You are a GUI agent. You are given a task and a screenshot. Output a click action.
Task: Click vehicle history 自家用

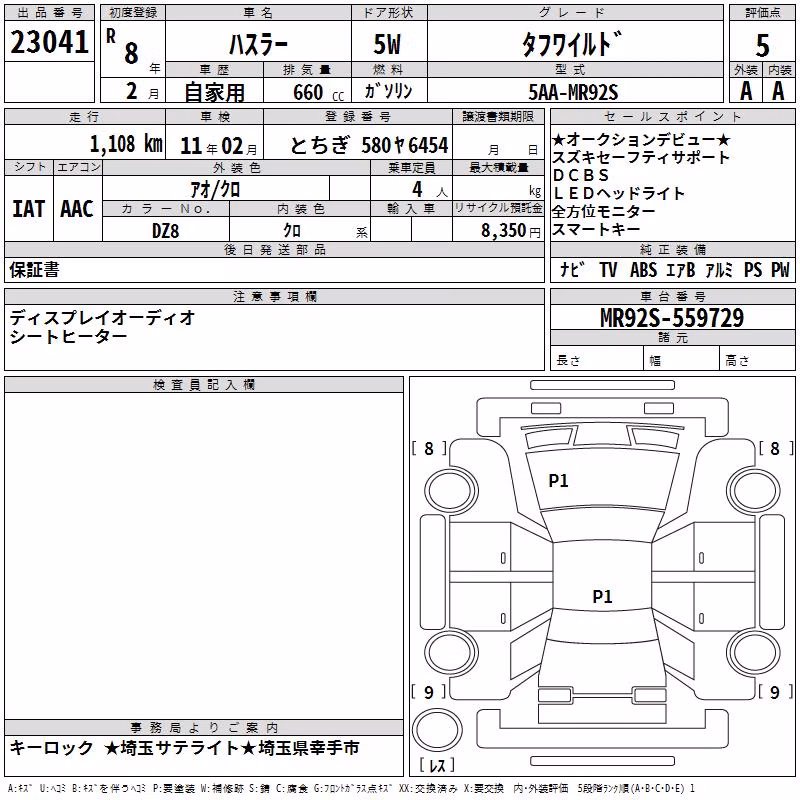tap(214, 92)
